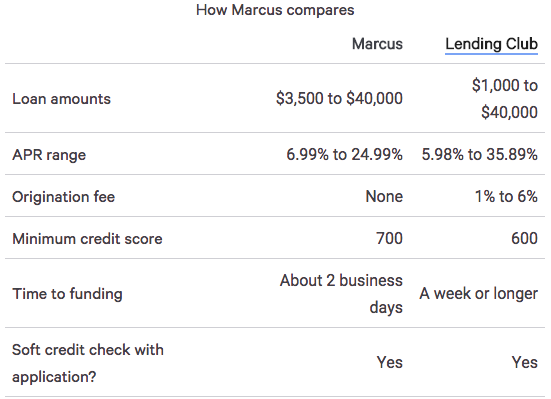Click the 1% to 6% fee cell
The height and width of the screenshot is (399, 551).
pyautogui.click(x=506, y=196)
